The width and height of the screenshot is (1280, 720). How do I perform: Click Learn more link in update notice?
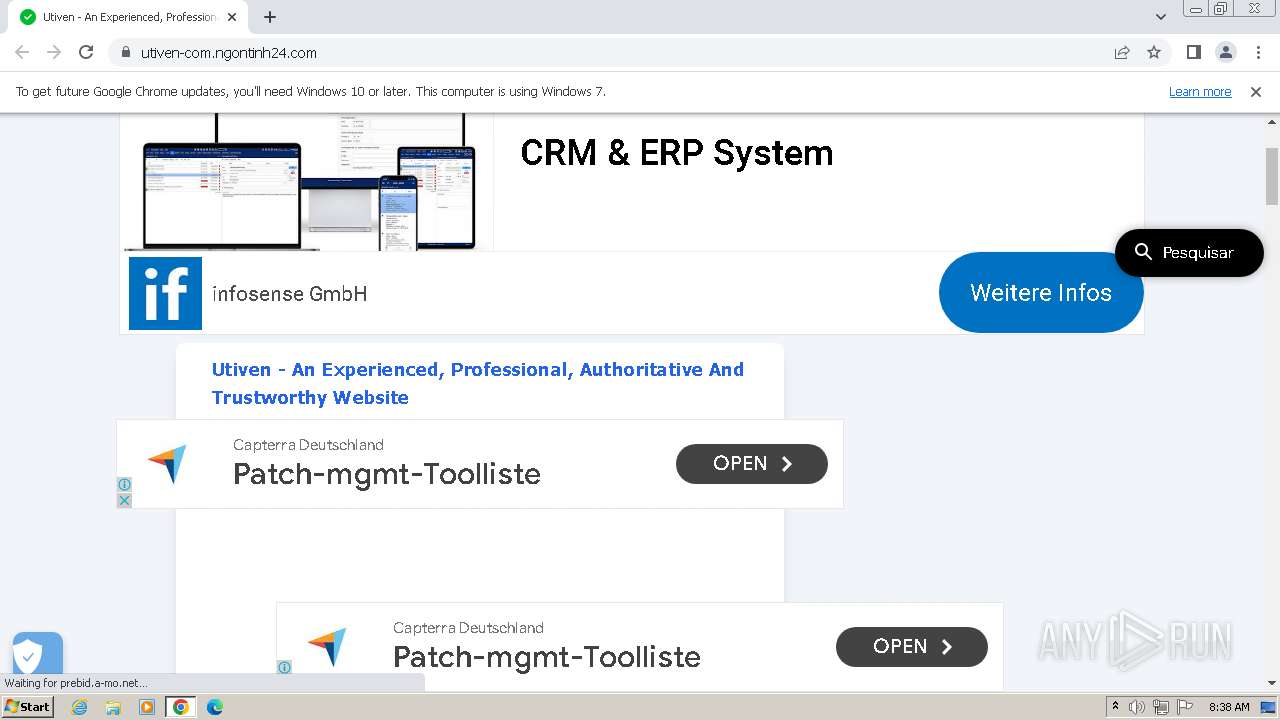[x=1200, y=92]
